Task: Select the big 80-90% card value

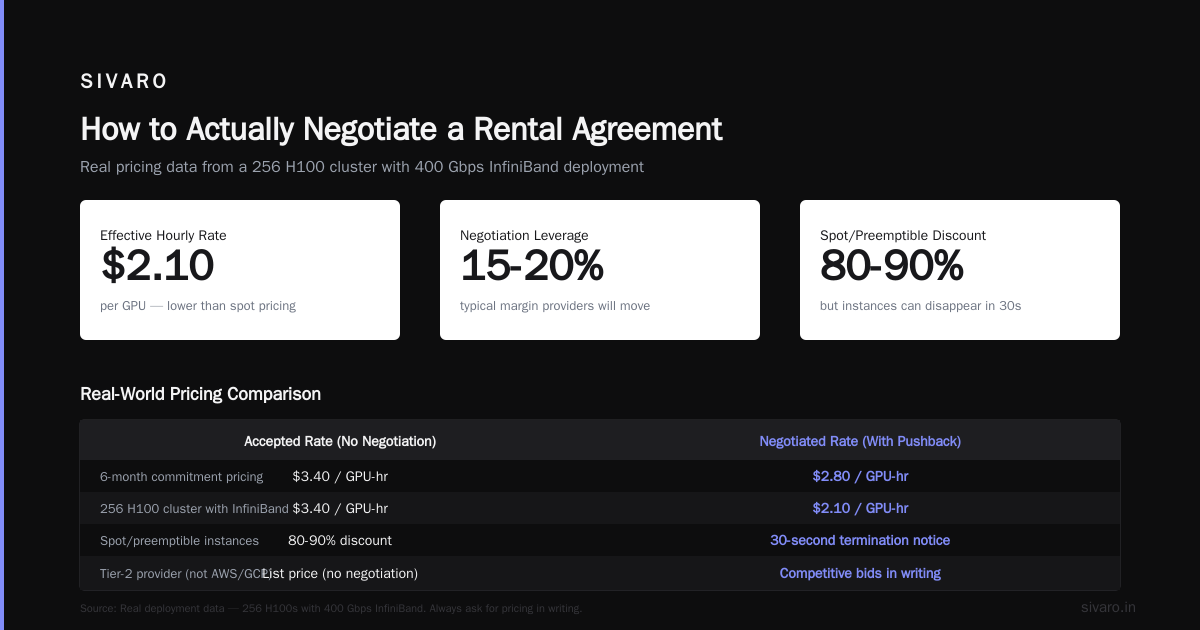Action: click(x=891, y=266)
